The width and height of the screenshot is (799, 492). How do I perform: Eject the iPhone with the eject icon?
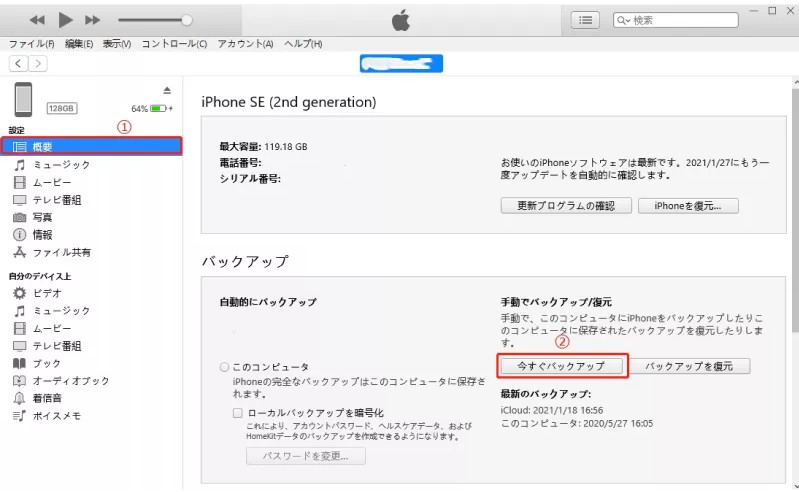[167, 91]
